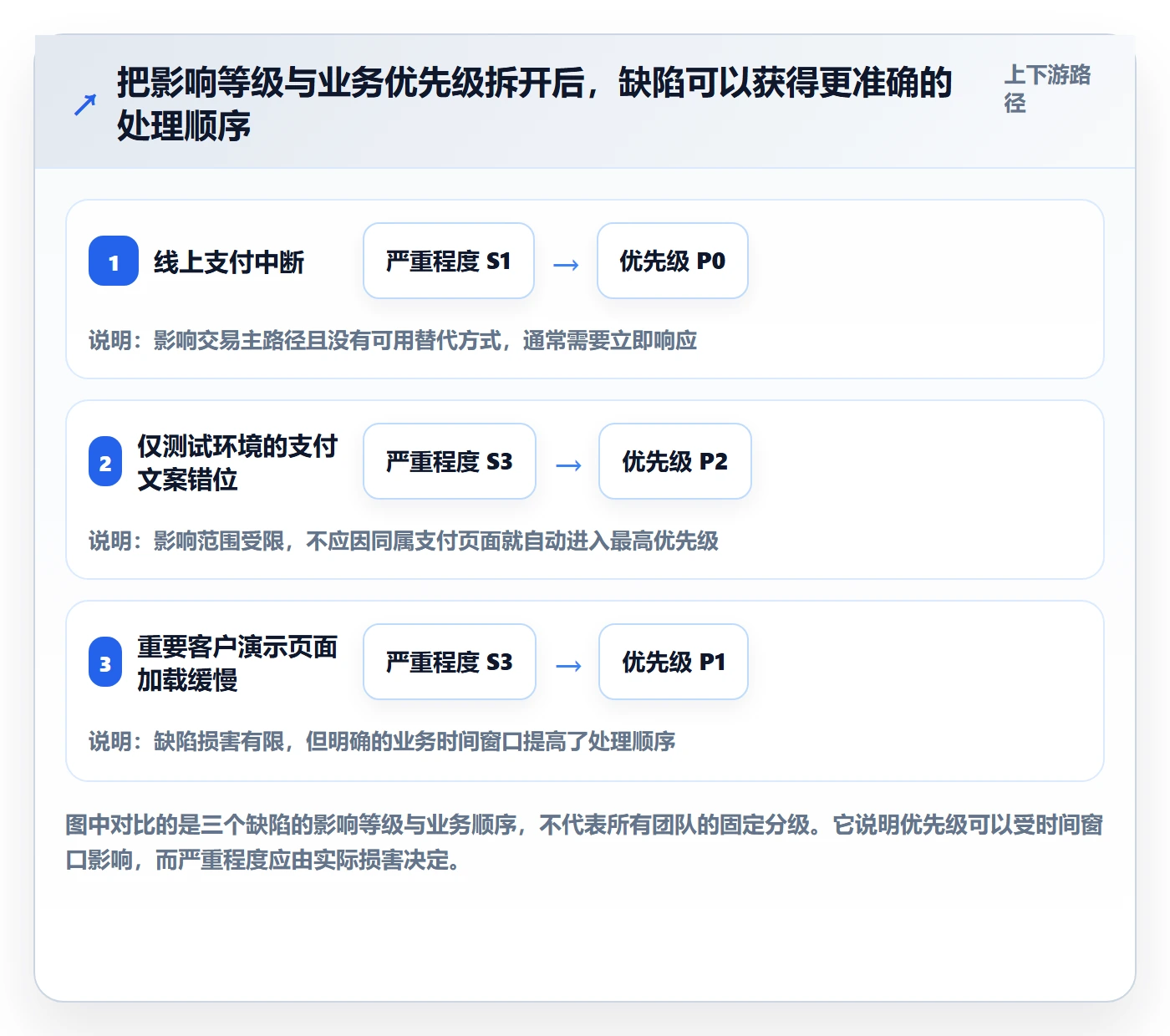Image resolution: width=1170 pixels, height=1036 pixels.
Task: Click the diagonal arrow icon beside the title
Action: click(x=85, y=104)
